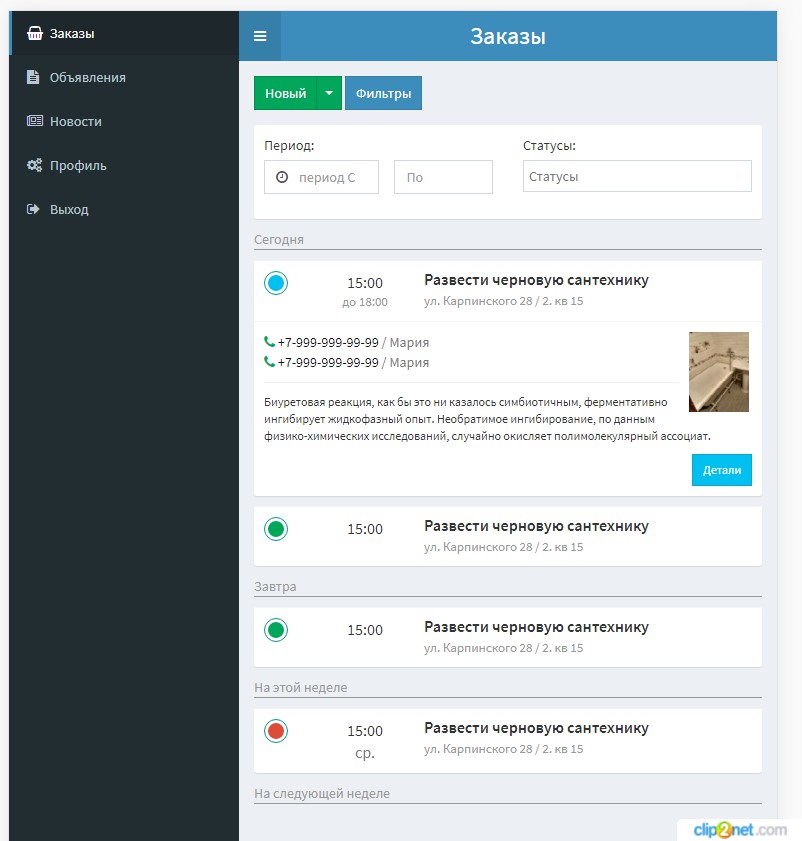The width and height of the screenshot is (802, 841).
Task: Click the период С date input
Action: [321, 177]
